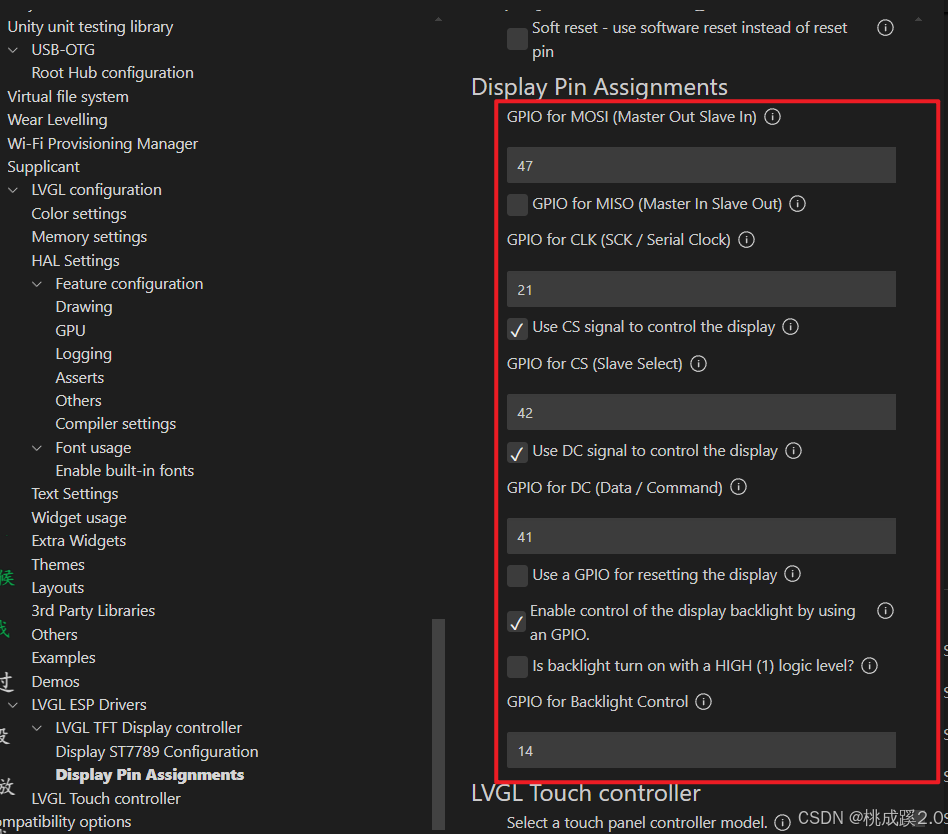Screen dimensions: 948x834
Task: Select Themes item
Action: click(x=58, y=565)
